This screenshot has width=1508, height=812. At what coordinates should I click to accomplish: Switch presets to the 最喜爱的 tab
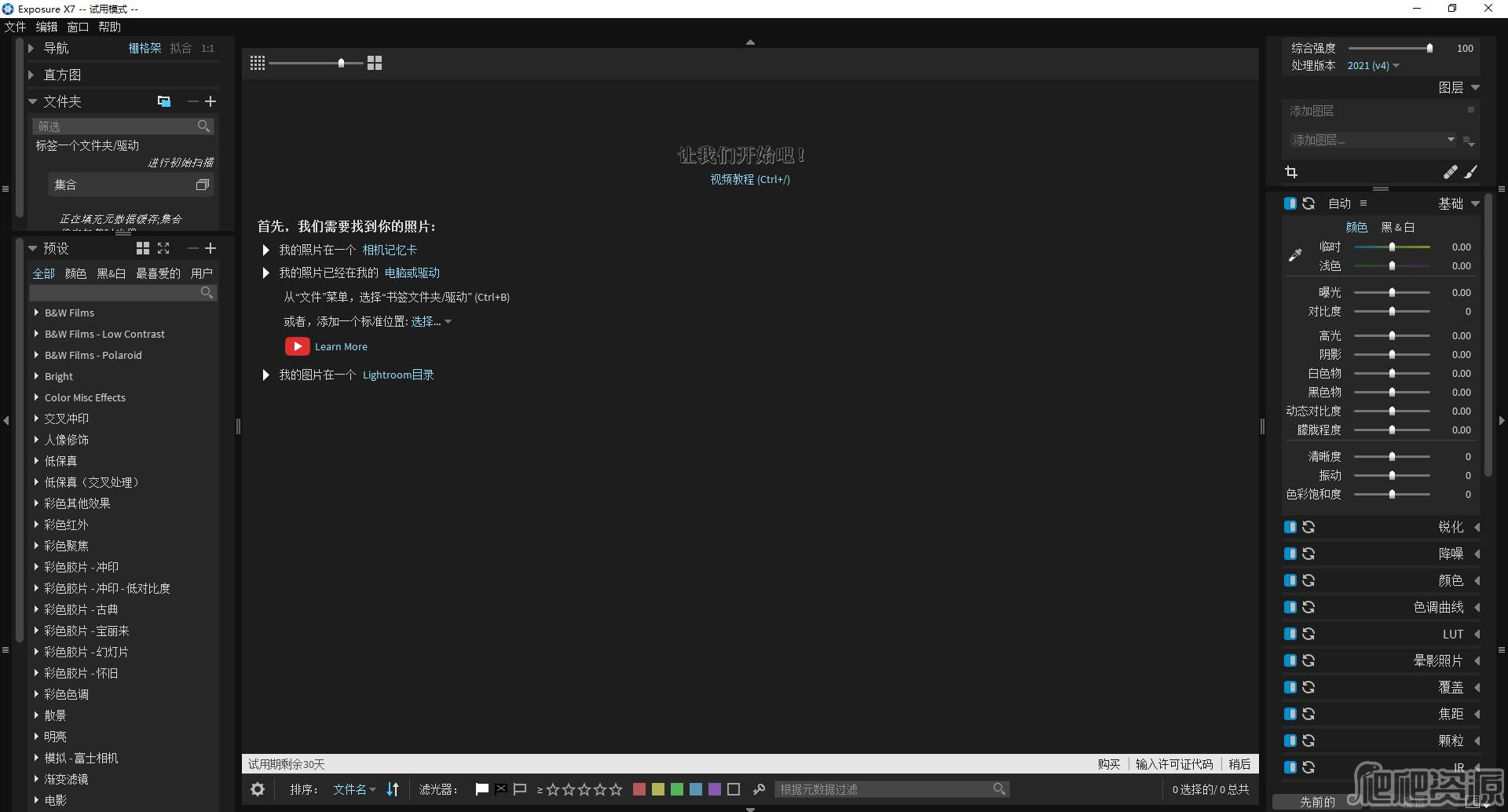pos(158,273)
